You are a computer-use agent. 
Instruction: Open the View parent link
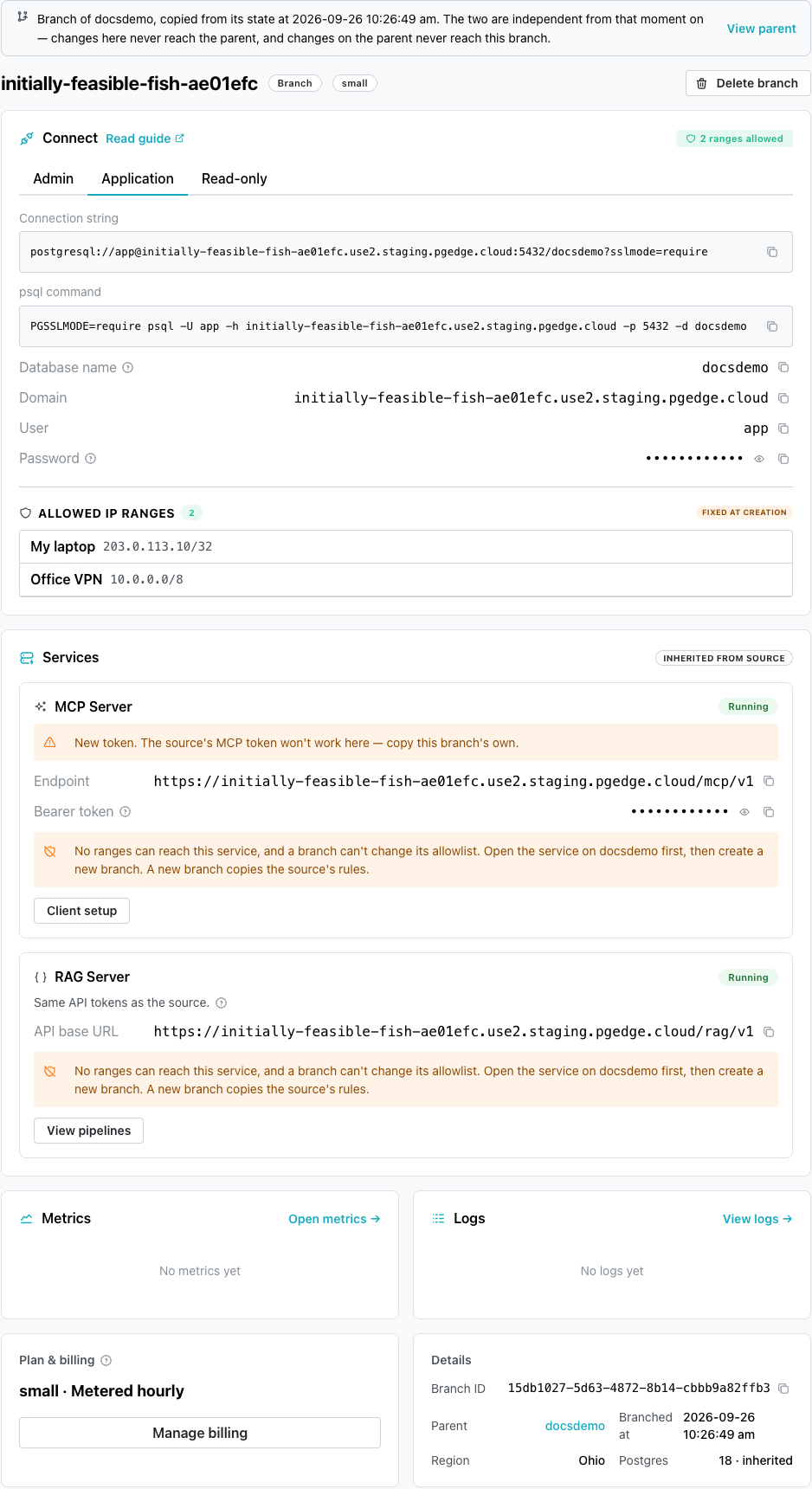click(x=761, y=29)
